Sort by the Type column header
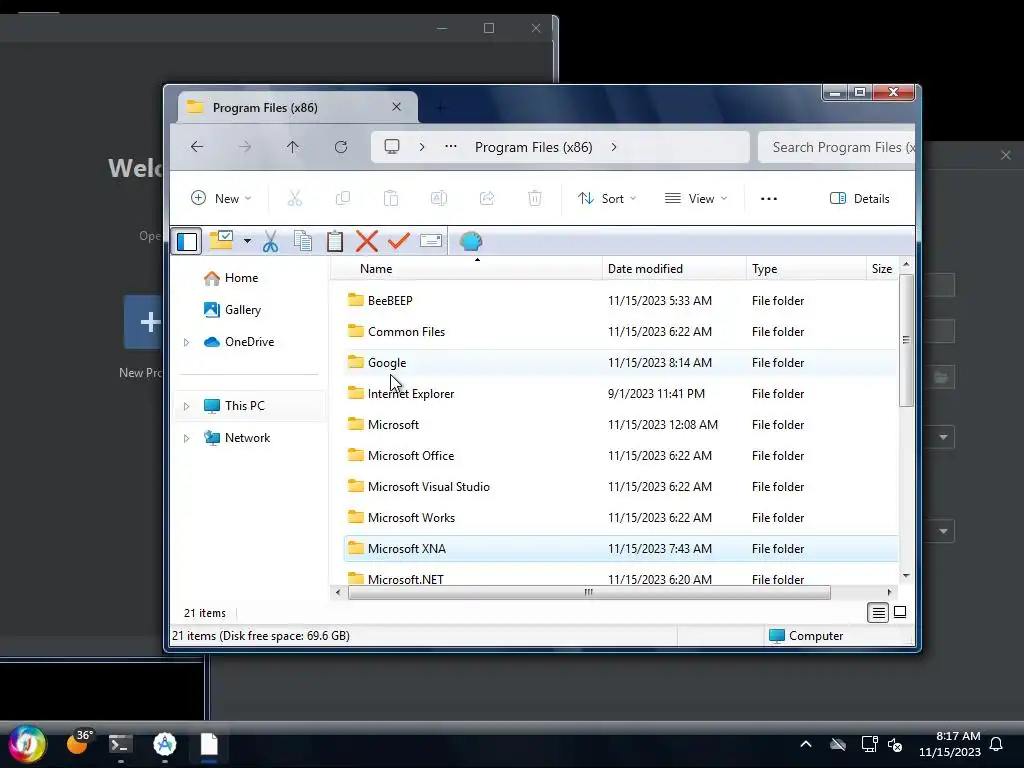The height and width of the screenshot is (768, 1024). pos(806,268)
